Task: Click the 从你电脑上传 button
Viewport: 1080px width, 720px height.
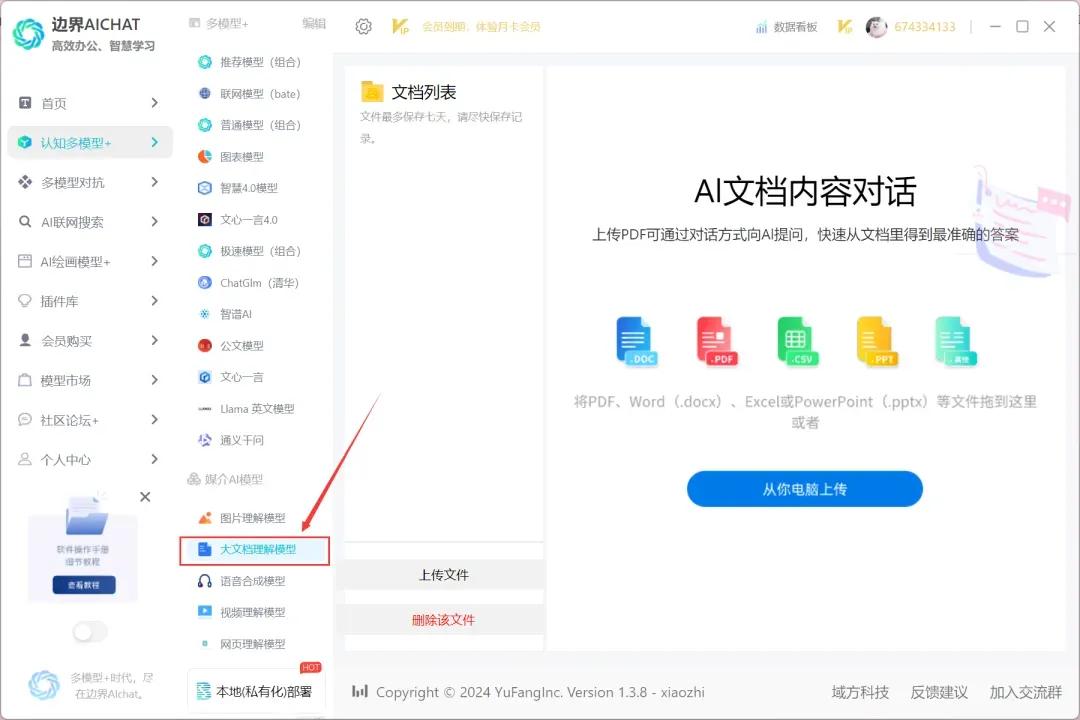Action: [804, 489]
